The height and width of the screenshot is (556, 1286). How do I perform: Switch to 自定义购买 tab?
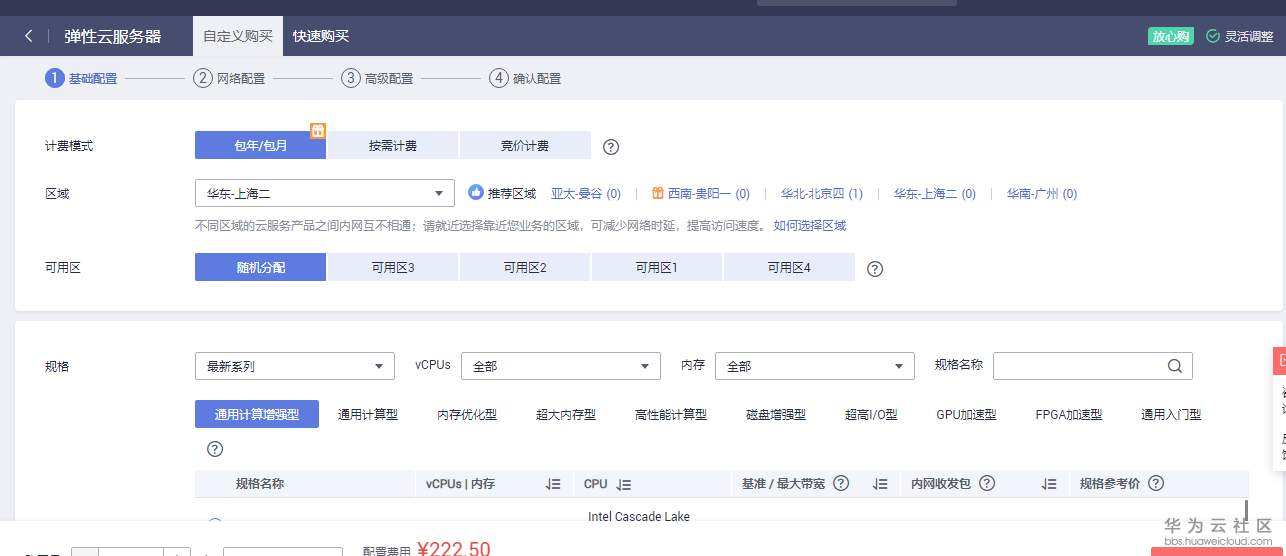238,36
